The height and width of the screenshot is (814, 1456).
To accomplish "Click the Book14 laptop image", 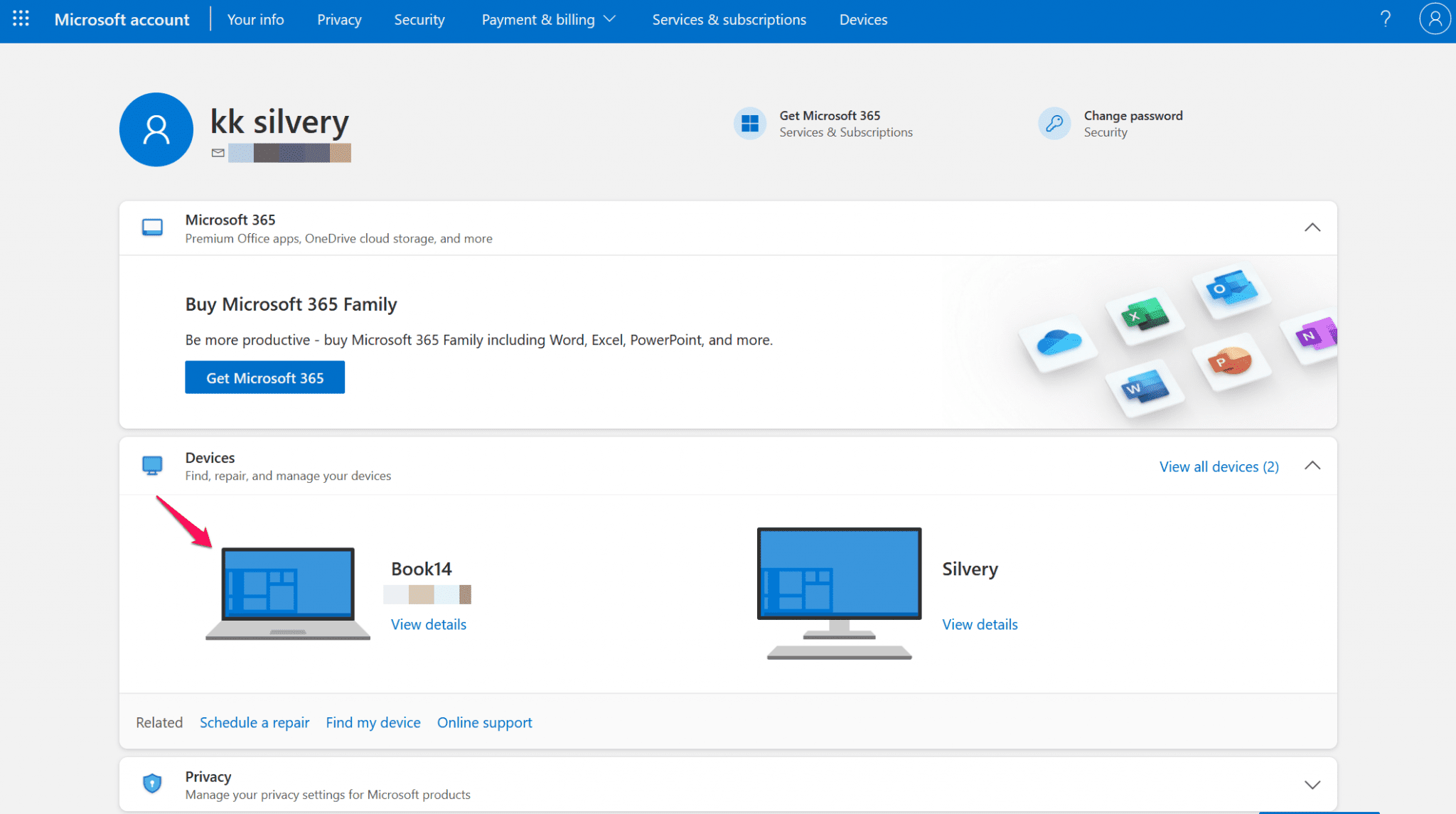I will 288,593.
